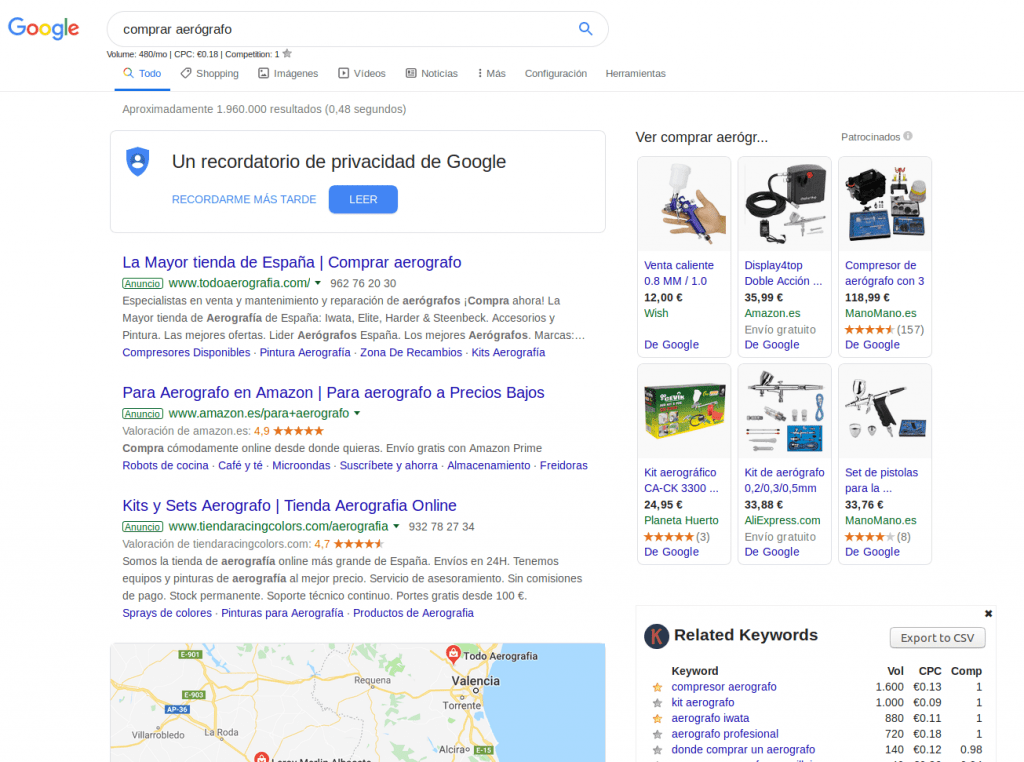
Task: Open La Mayor tienda de España result
Action: [291, 262]
